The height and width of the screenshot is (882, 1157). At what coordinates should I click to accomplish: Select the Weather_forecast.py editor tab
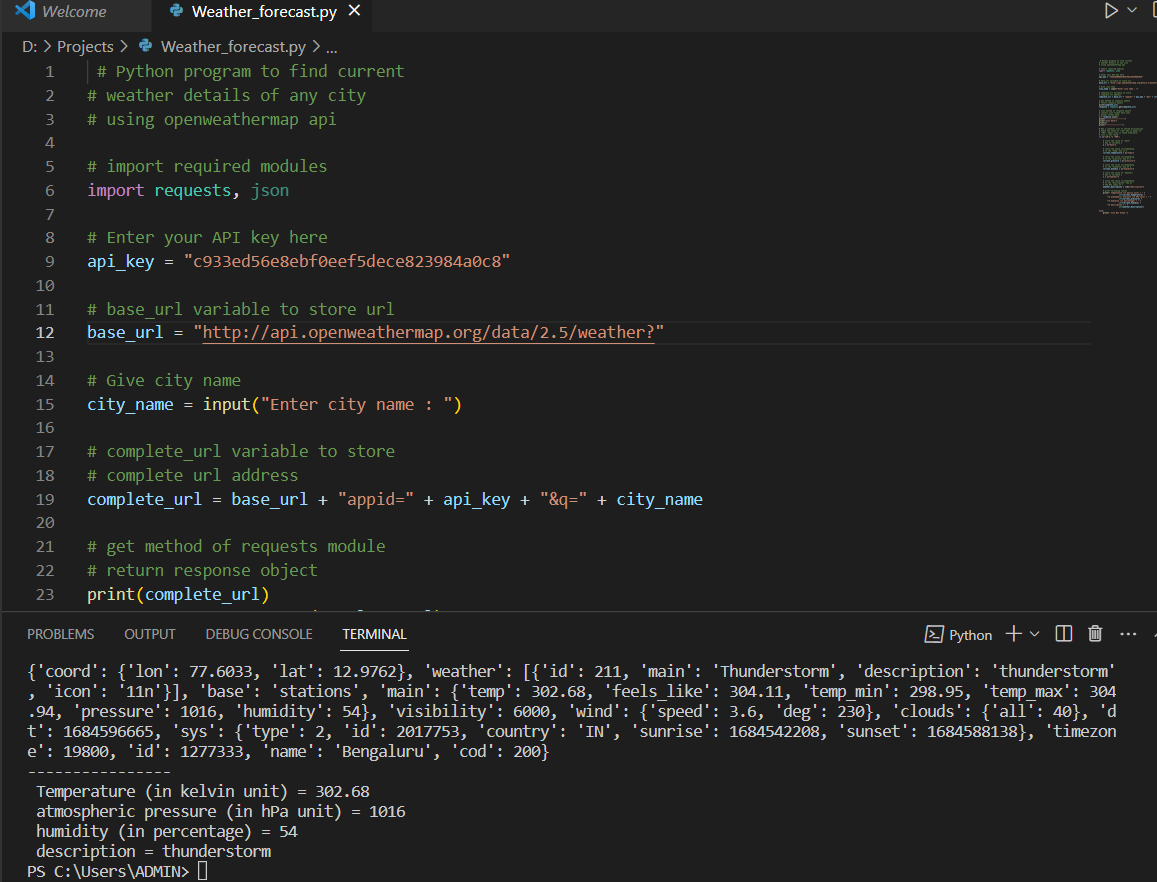263,12
